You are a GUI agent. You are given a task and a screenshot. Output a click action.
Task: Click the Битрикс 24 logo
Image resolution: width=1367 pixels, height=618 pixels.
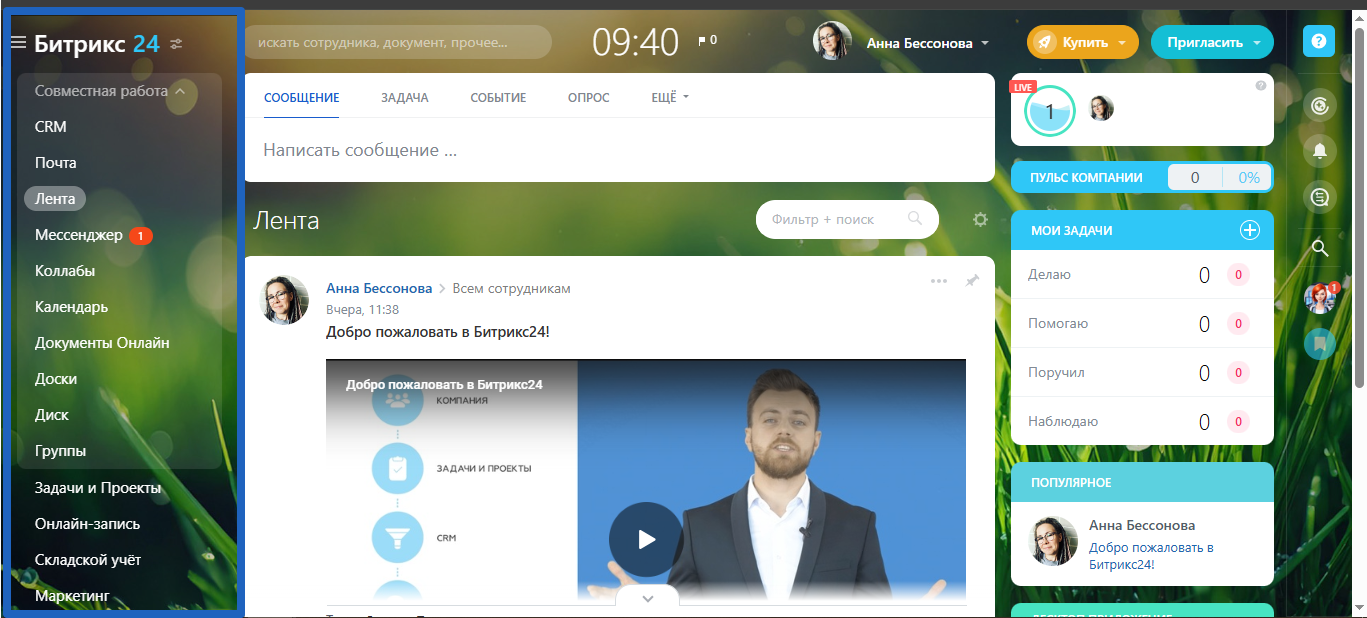click(97, 43)
